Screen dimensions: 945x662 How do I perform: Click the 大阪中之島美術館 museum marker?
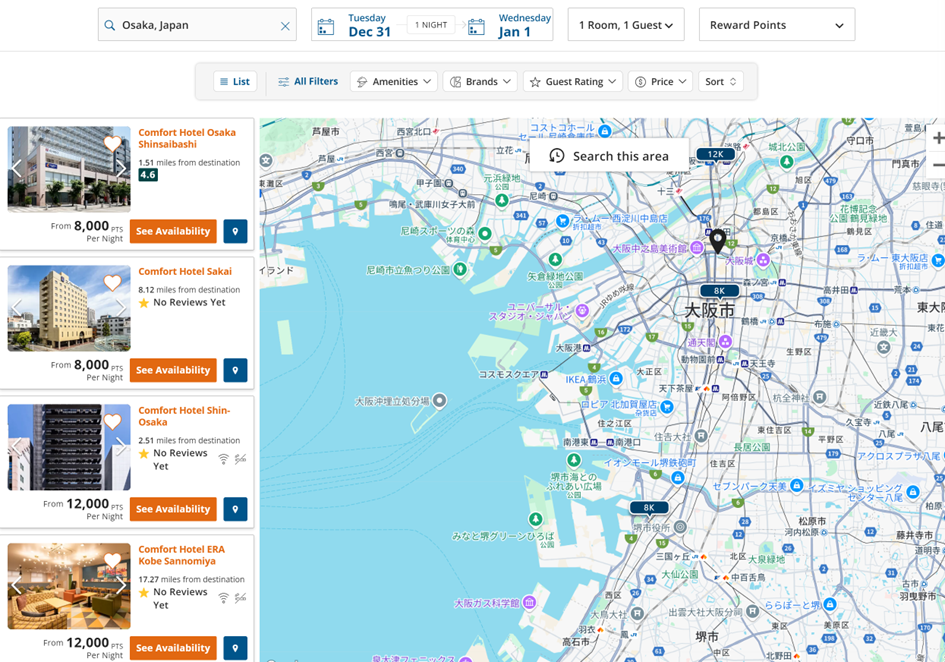697,247
